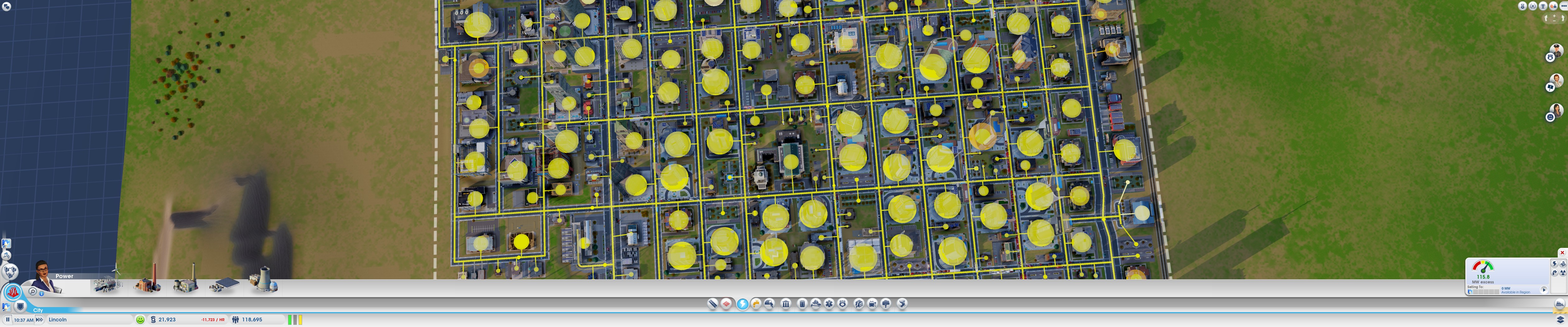The image size is (1568, 327).
Task: Close the power data panel
Action: point(1562,253)
